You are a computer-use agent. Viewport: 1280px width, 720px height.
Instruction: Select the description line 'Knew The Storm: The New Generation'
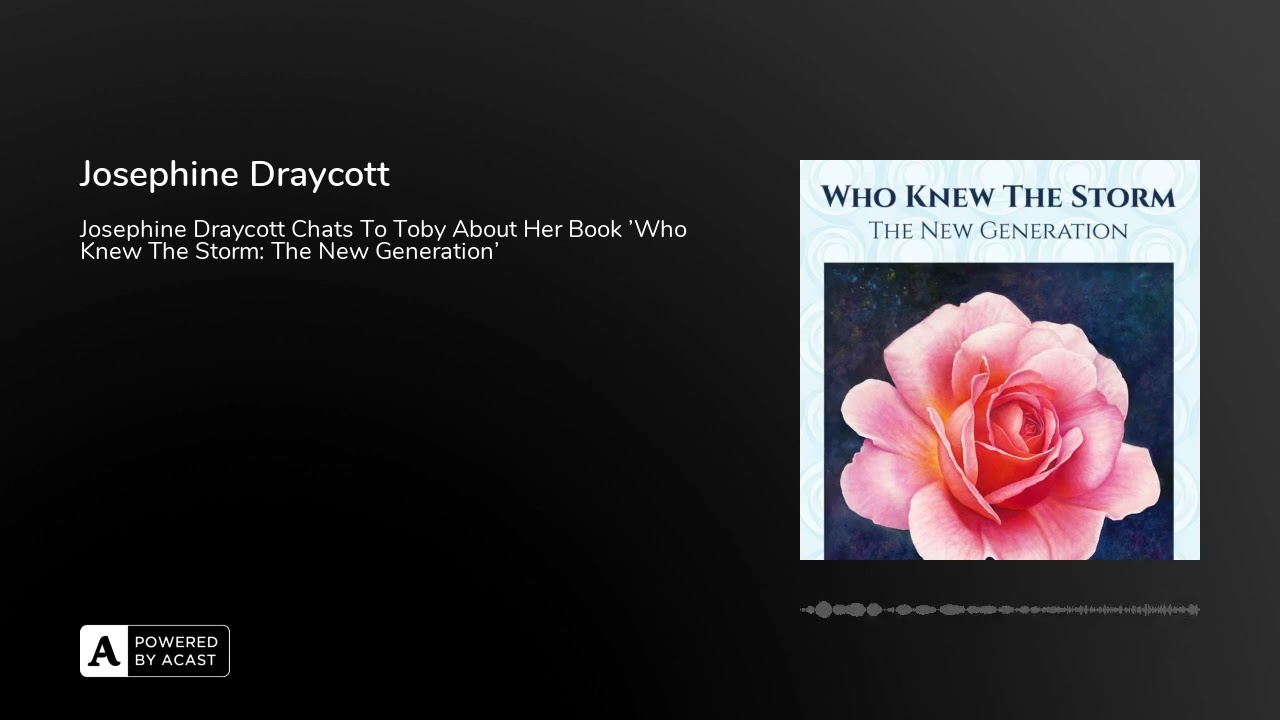point(289,252)
